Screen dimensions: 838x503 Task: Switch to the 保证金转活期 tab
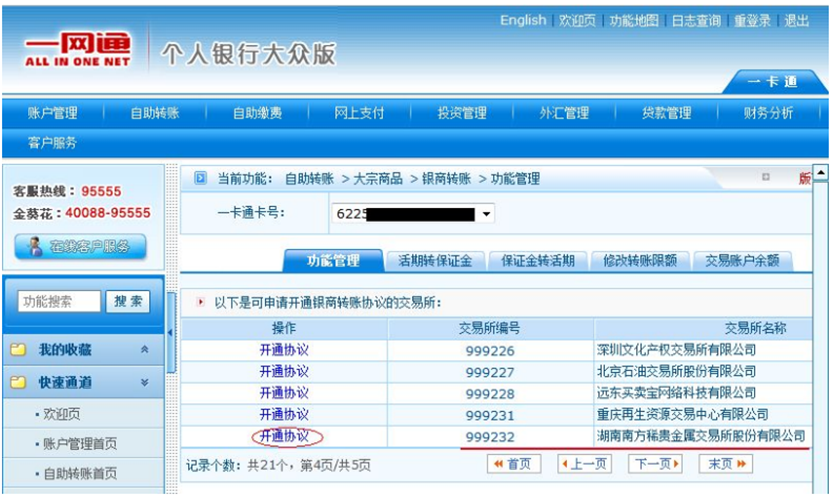click(x=538, y=261)
